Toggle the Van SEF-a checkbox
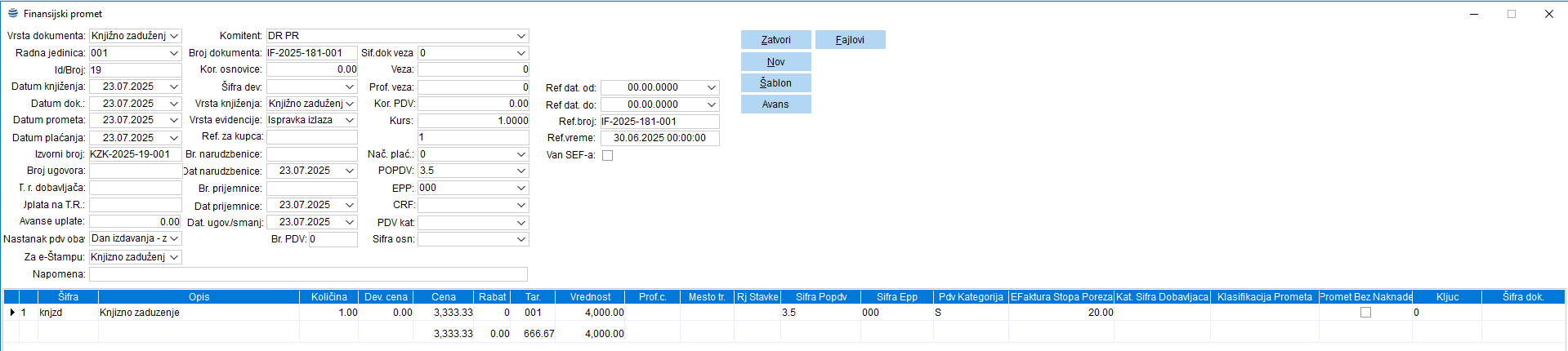This screenshot has width=1568, height=351. click(607, 155)
